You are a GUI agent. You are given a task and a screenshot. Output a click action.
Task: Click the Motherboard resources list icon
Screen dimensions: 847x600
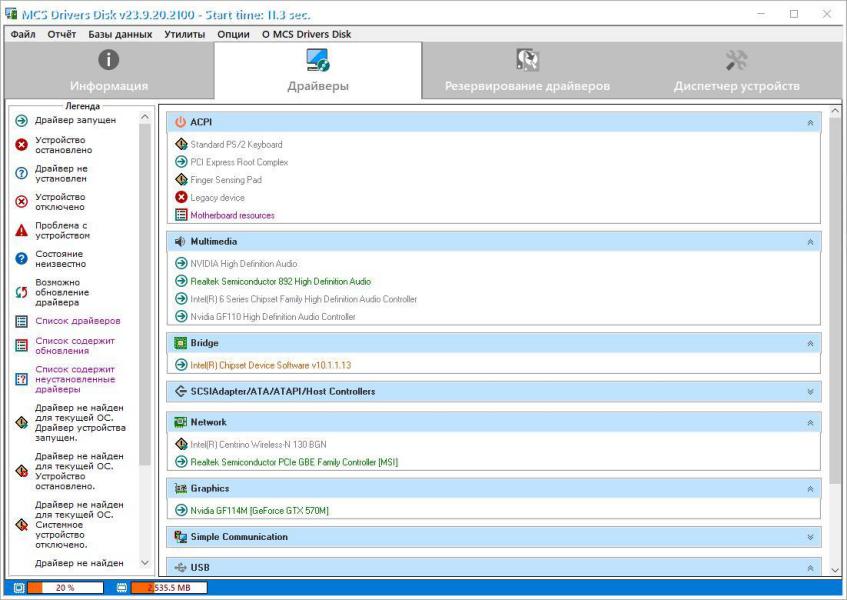click(182, 215)
